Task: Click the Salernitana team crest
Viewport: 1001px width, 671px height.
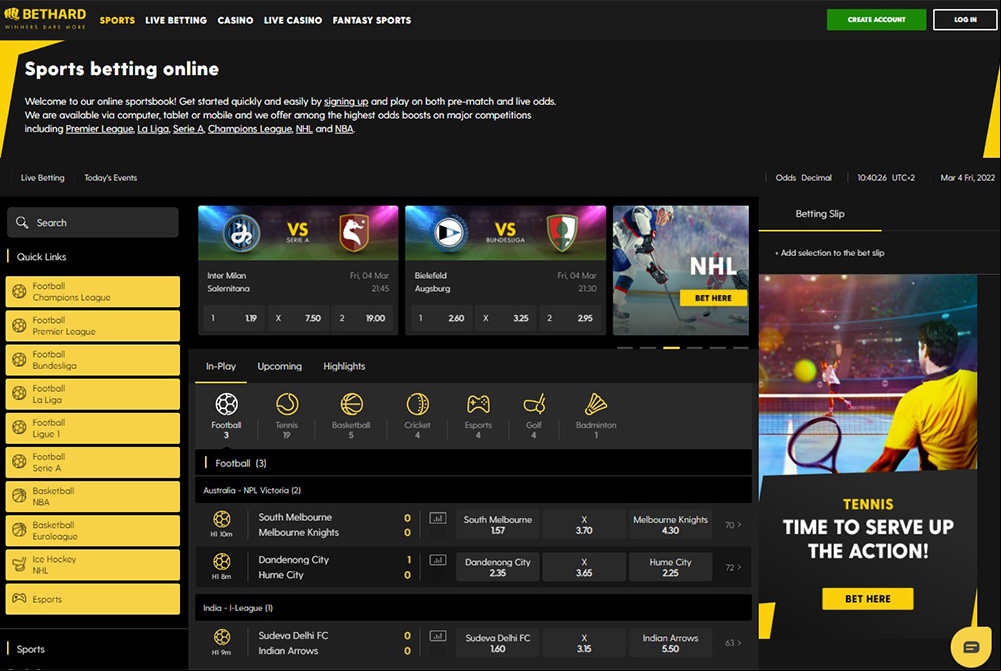Action: pos(354,232)
